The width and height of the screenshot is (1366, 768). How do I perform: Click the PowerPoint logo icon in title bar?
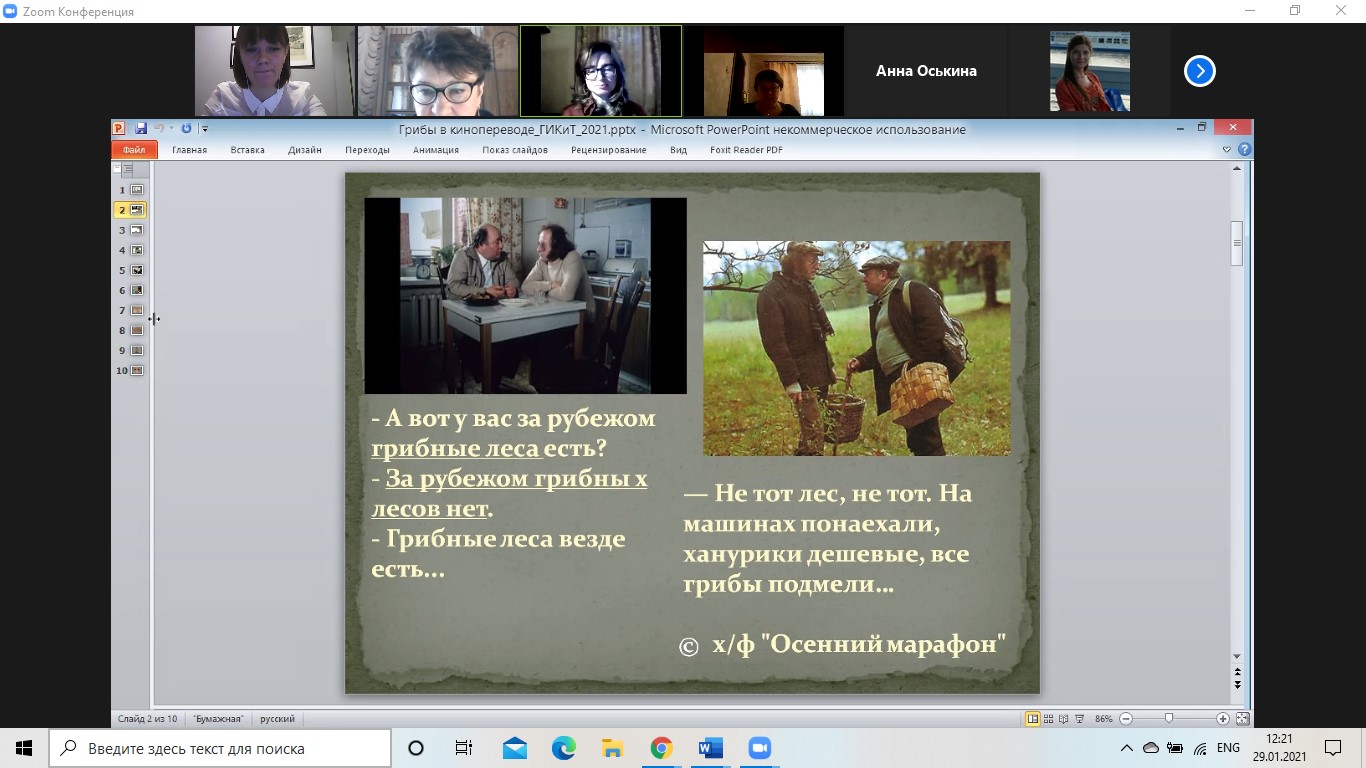(119, 128)
